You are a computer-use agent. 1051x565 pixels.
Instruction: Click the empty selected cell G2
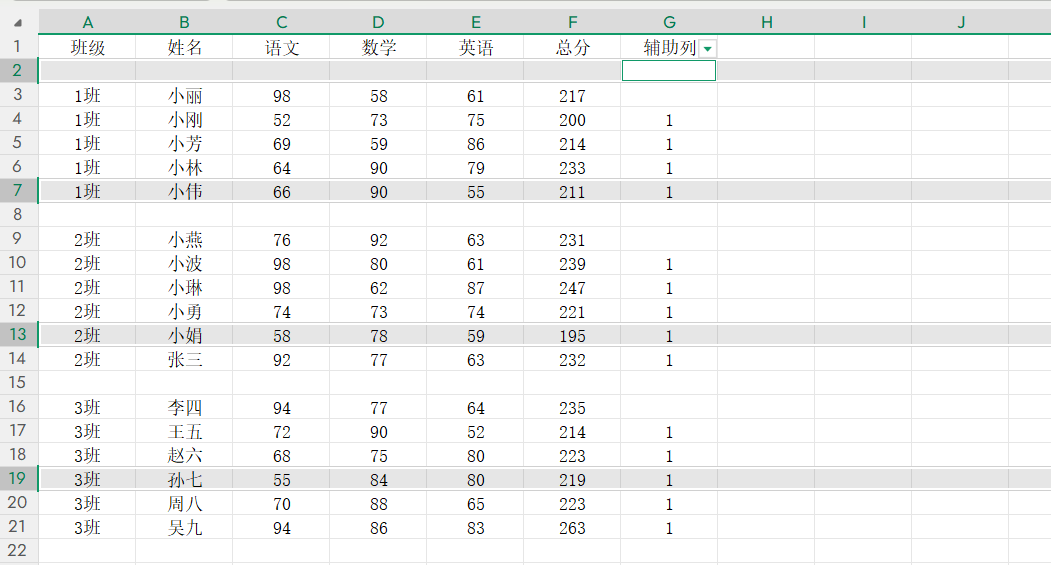668,71
